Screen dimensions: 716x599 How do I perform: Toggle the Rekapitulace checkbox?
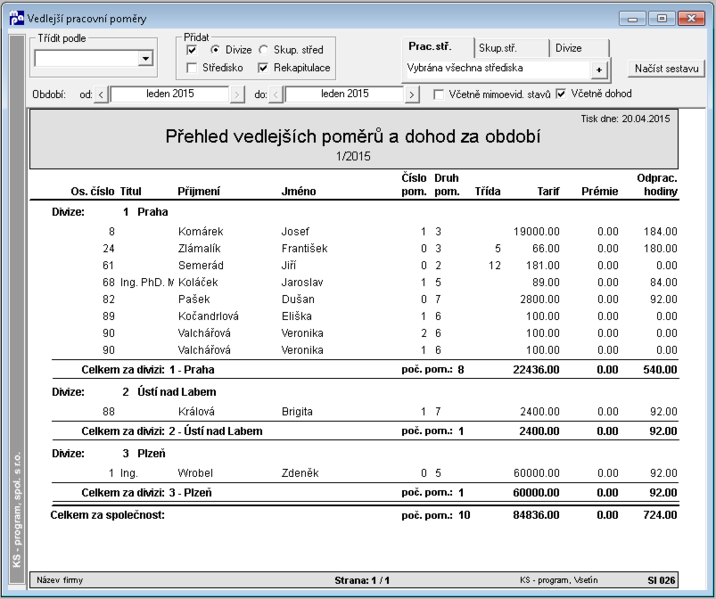click(x=263, y=68)
